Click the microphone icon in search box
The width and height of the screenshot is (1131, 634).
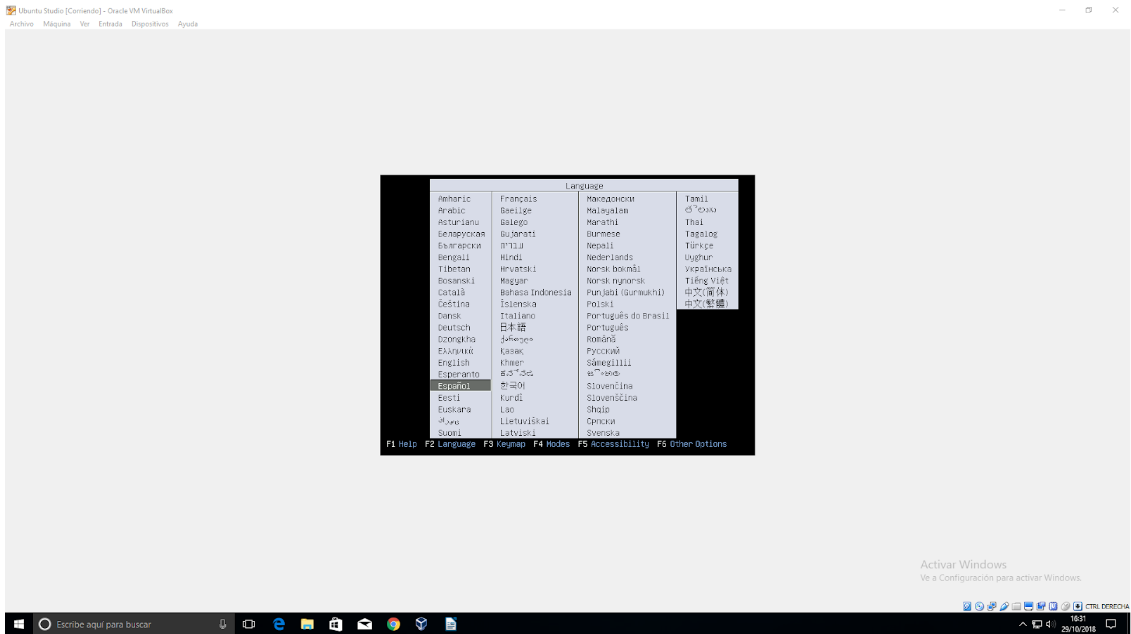point(223,624)
